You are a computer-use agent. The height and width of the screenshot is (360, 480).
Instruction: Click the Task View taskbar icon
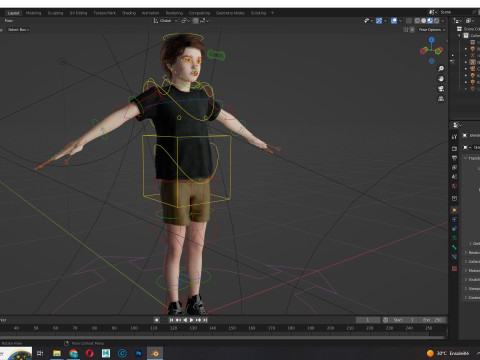pyautogui.click(x=40, y=353)
